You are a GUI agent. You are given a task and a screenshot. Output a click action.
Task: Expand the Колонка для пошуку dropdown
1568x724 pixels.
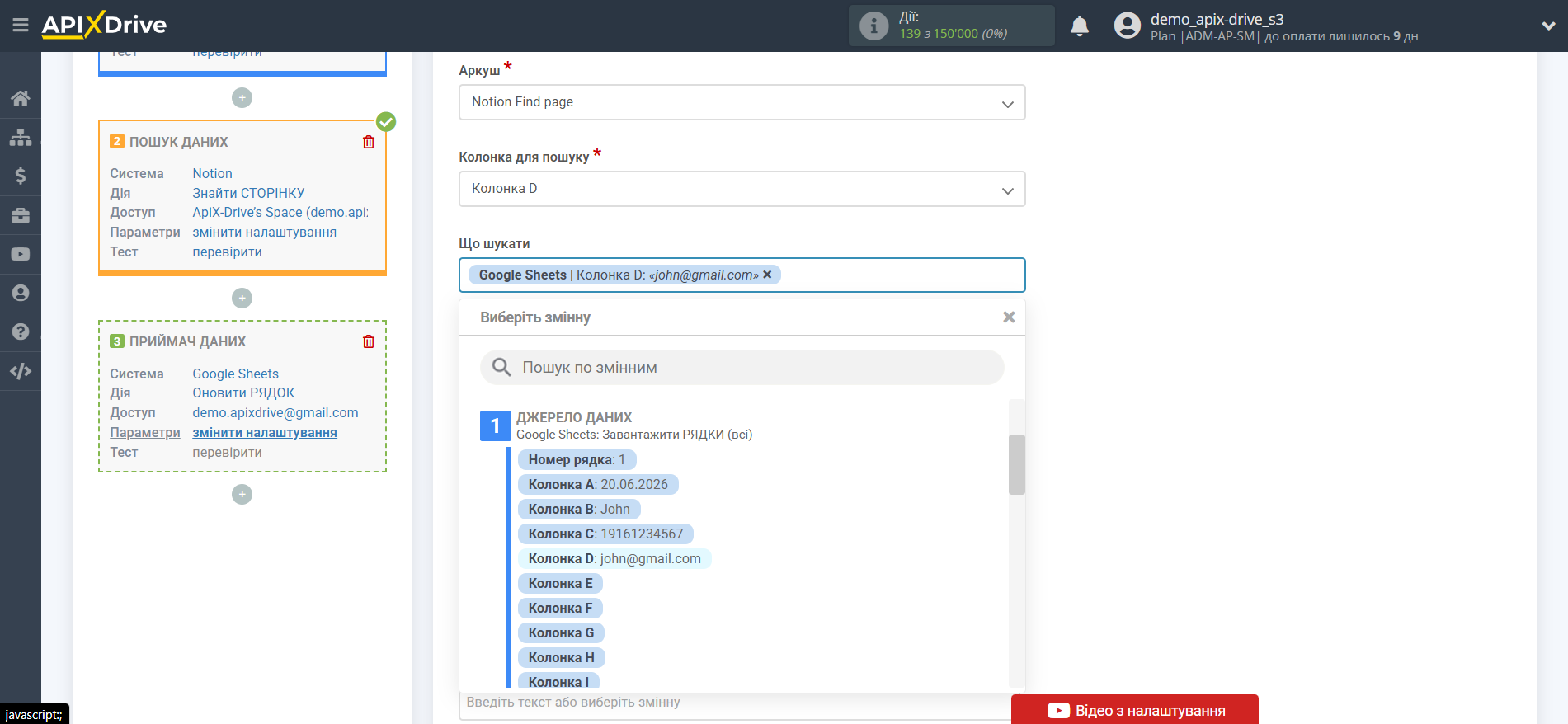click(x=742, y=189)
